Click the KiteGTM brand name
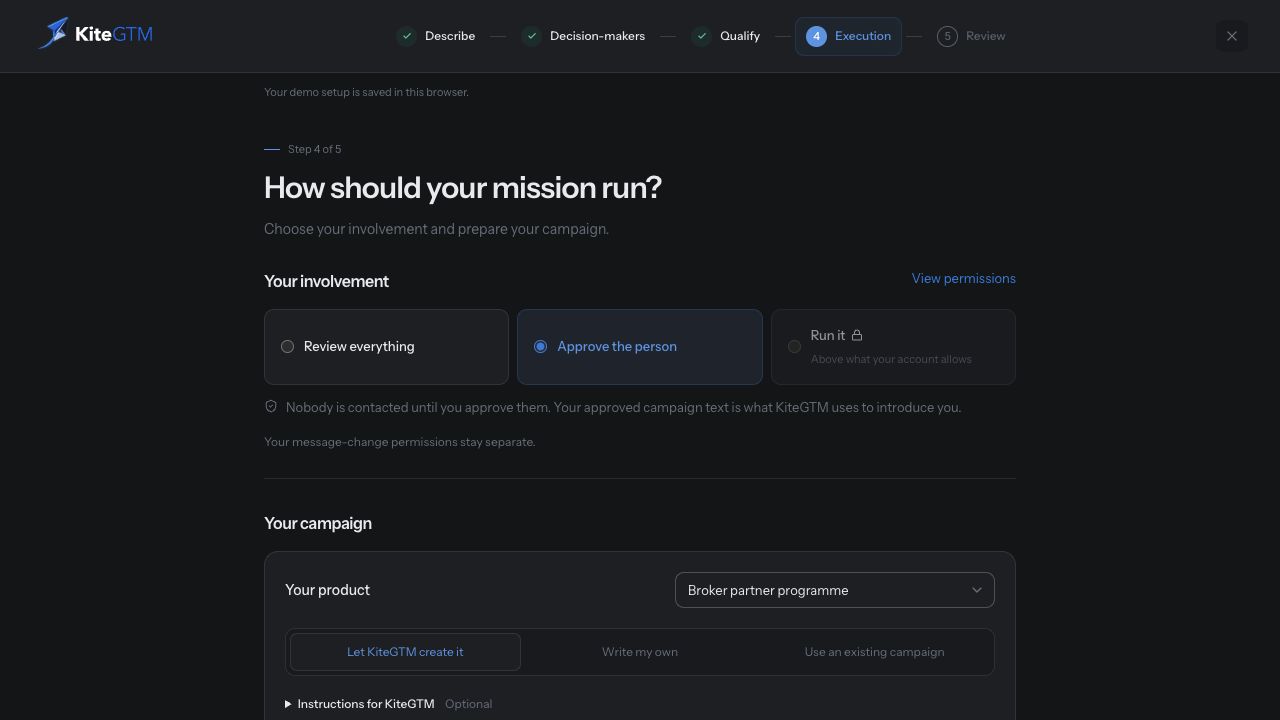Viewport: 1280px width, 720px height. pyautogui.click(x=114, y=34)
